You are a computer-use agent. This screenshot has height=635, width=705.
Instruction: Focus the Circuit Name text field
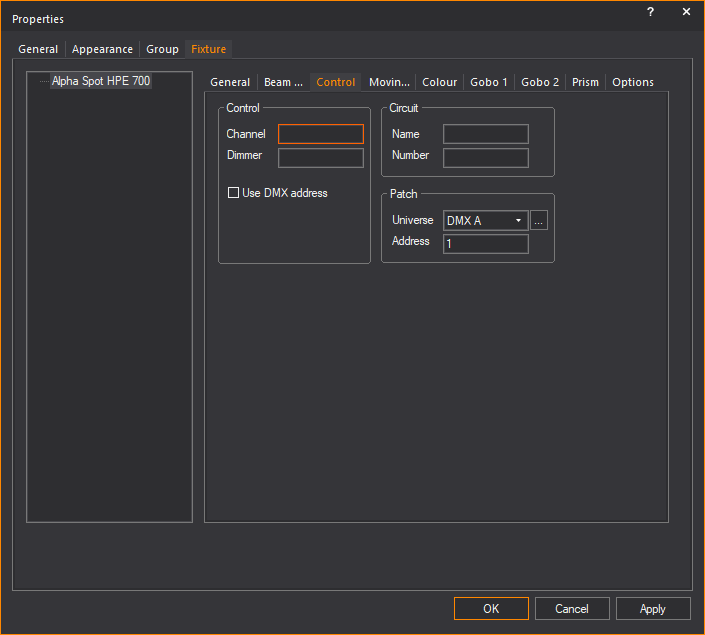point(486,134)
